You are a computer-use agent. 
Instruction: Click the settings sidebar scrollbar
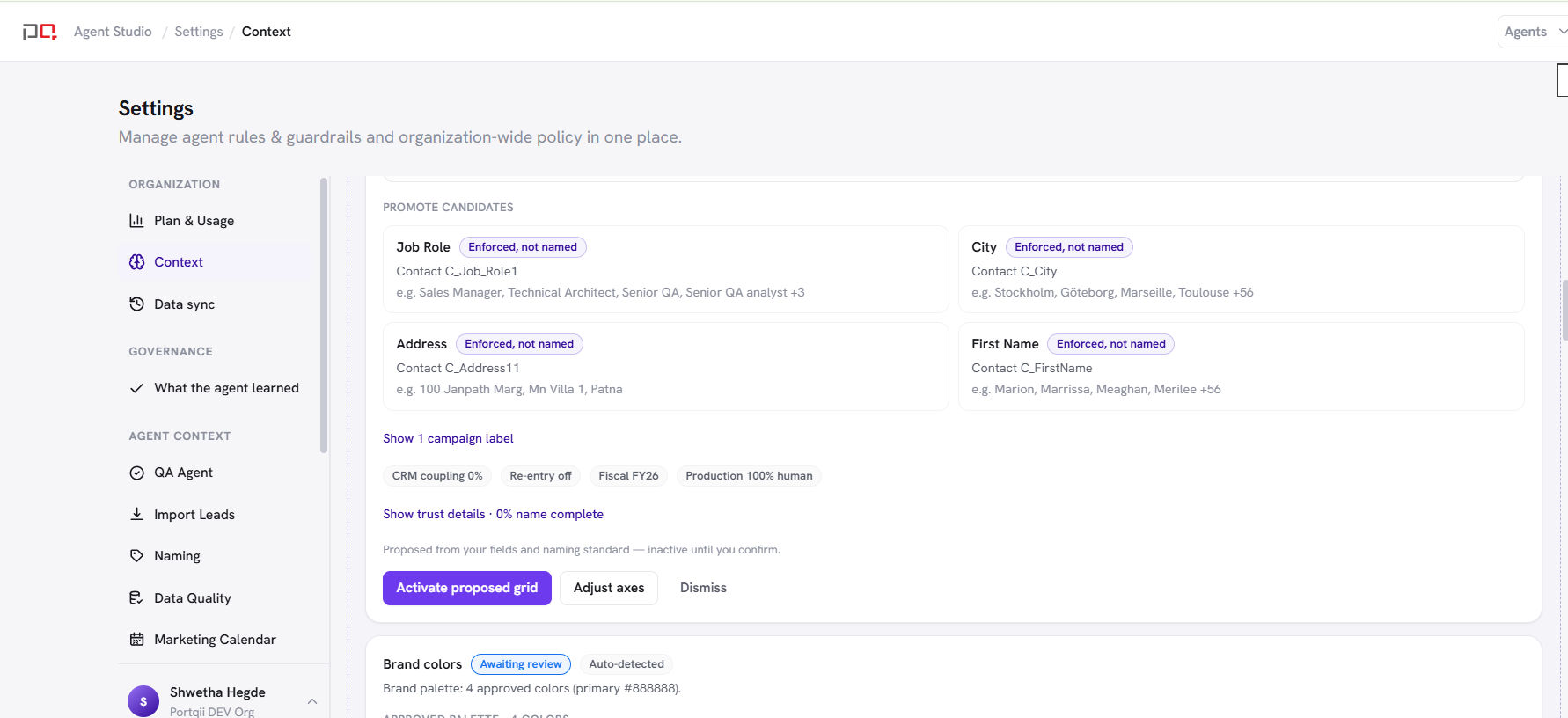point(324,315)
